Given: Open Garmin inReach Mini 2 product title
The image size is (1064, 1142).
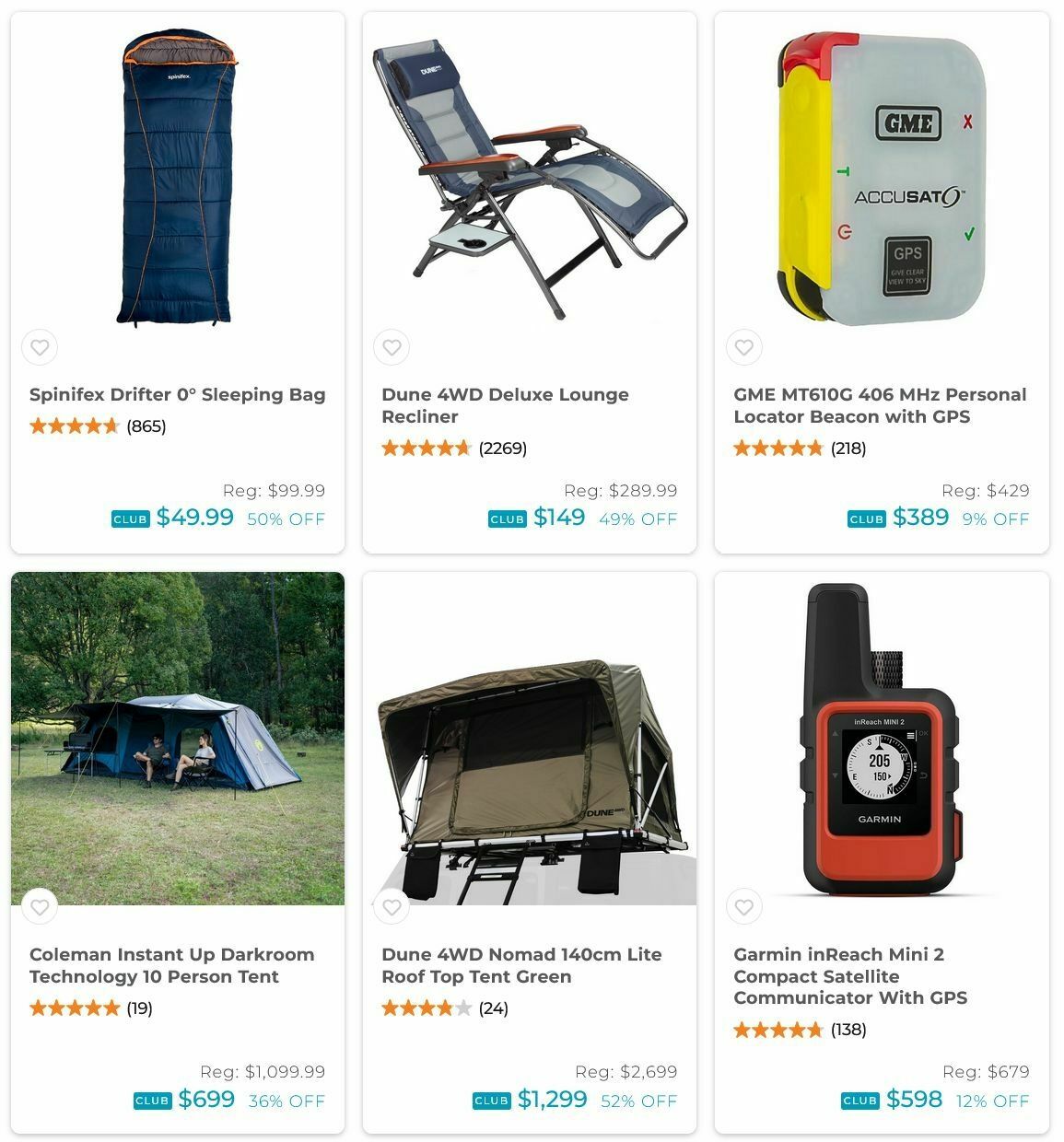Looking at the screenshot, I should click(x=850, y=975).
